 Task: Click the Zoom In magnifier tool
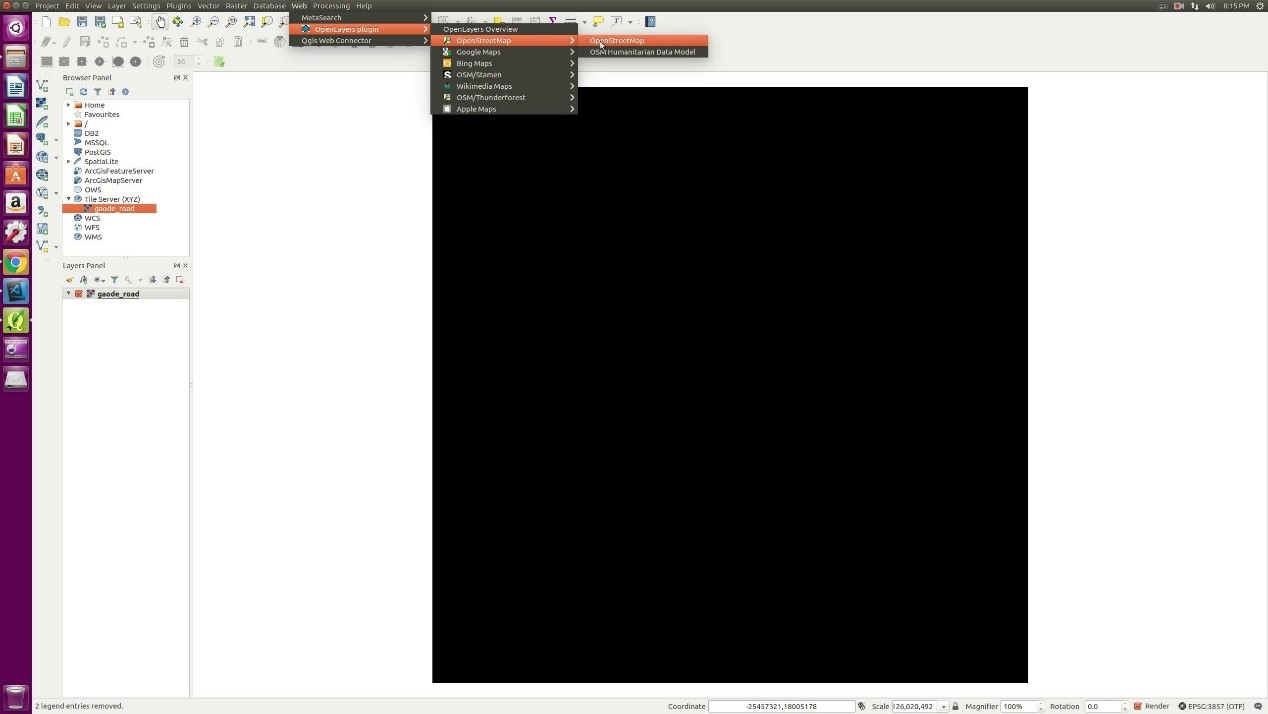(196, 22)
